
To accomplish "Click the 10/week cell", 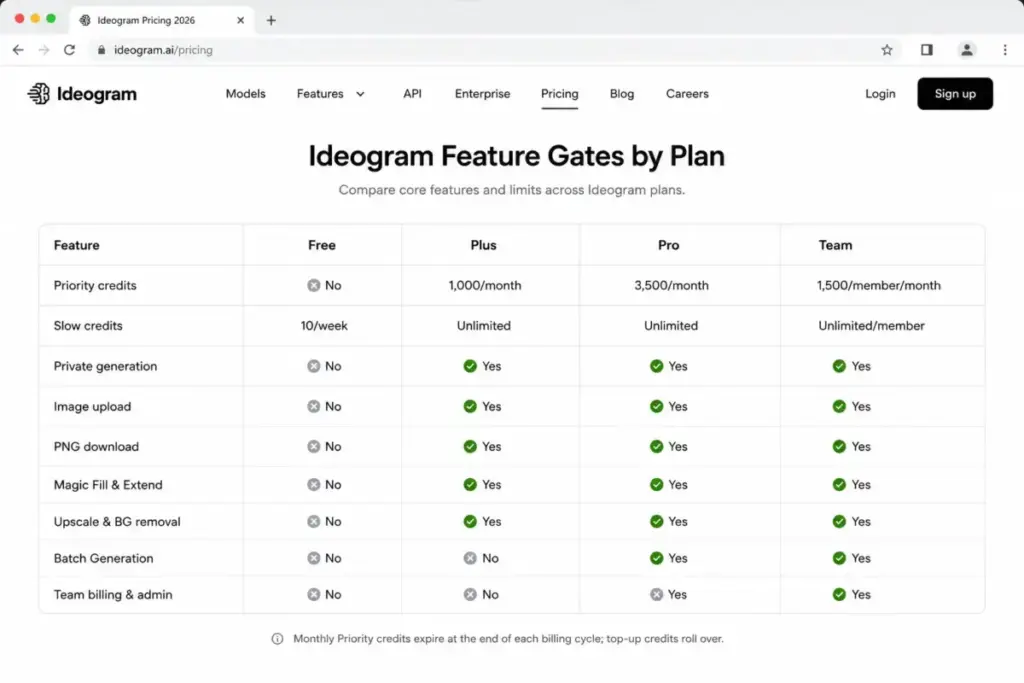I will pos(324,325).
